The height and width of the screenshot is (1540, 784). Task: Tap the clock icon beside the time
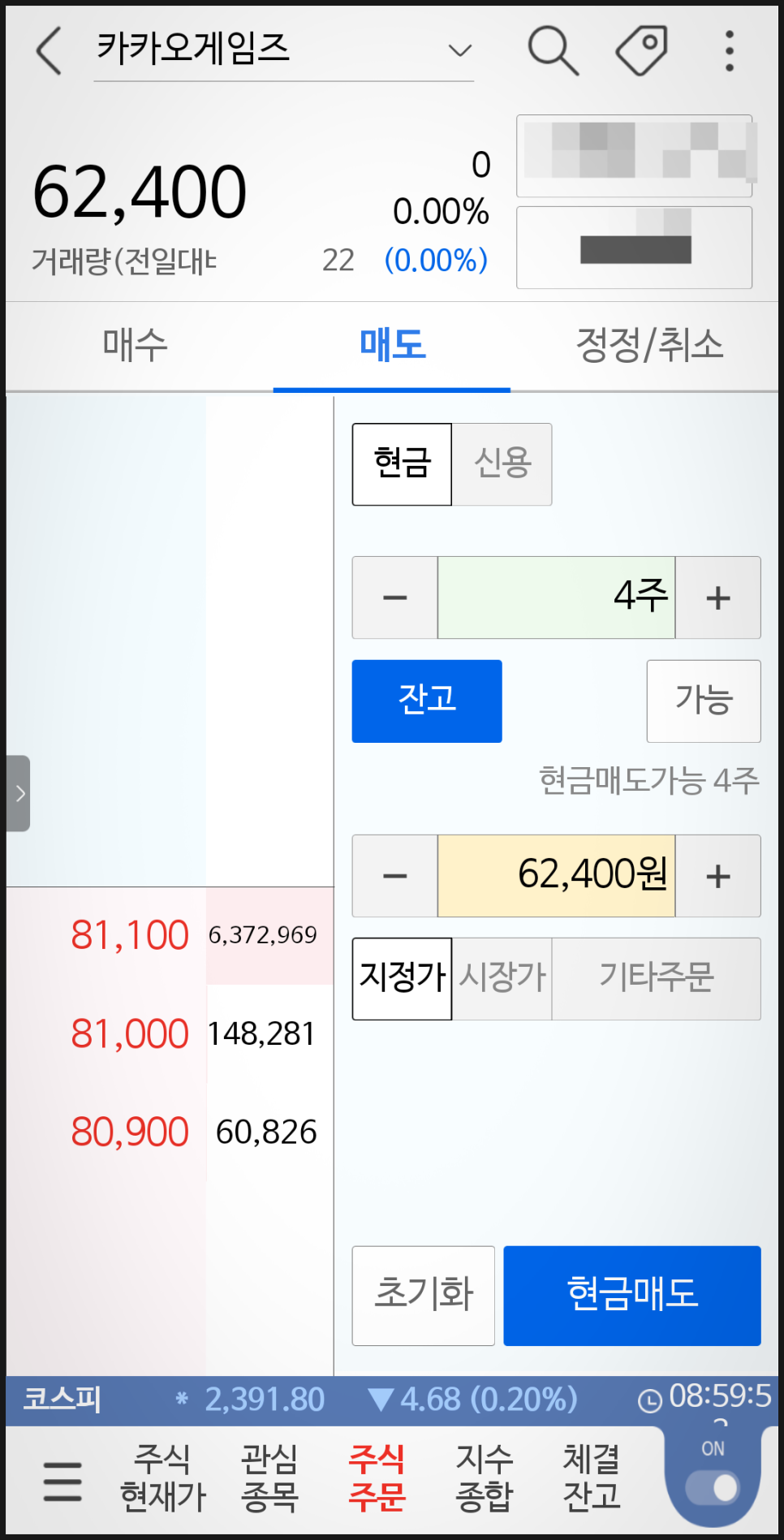pos(650,1400)
